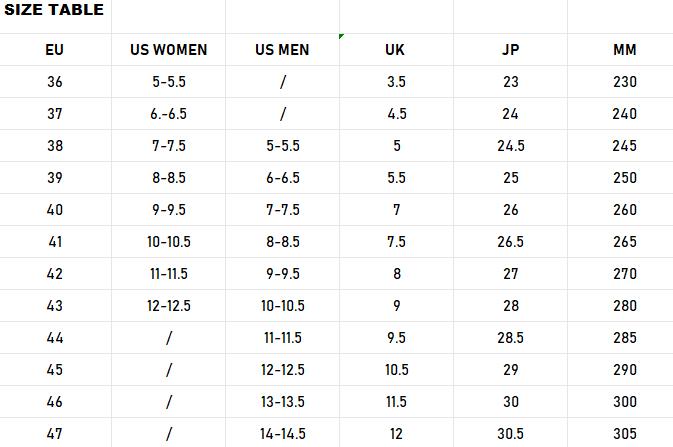Click US MEN cell reading 11-11.5
Viewport: 673px width, 447px height.
(x=282, y=338)
